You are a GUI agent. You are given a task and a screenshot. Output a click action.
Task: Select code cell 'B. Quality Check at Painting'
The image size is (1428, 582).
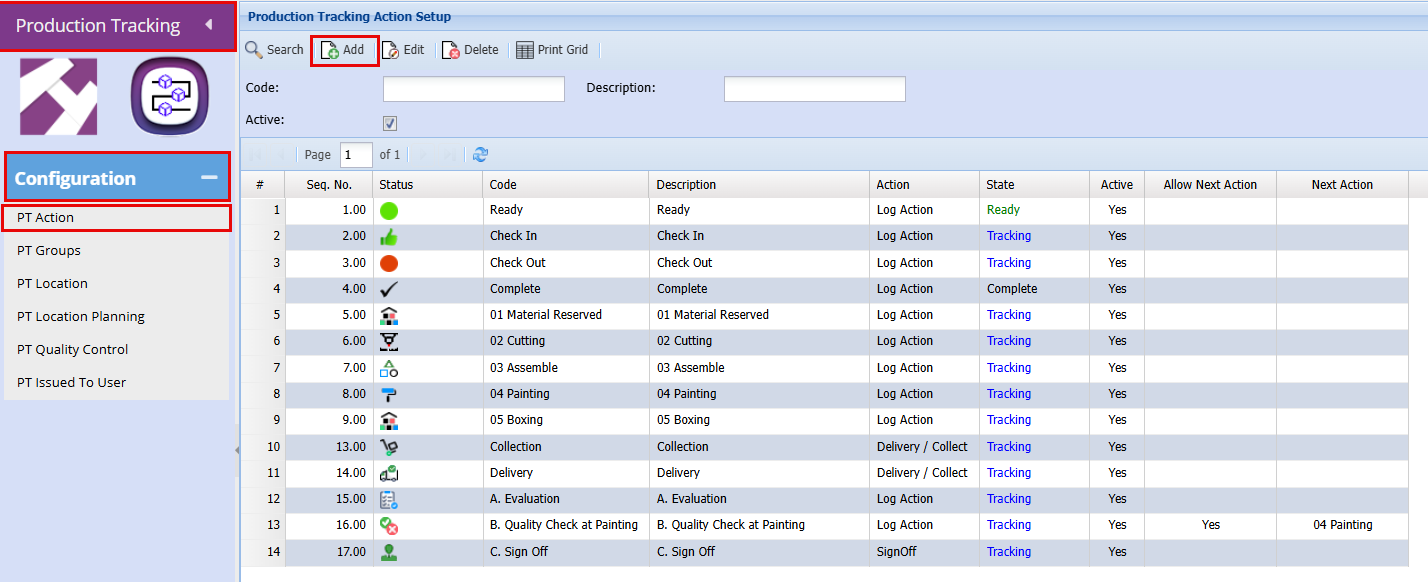coord(566,525)
